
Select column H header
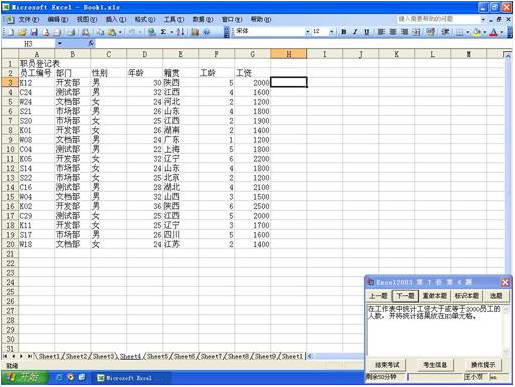coord(289,54)
